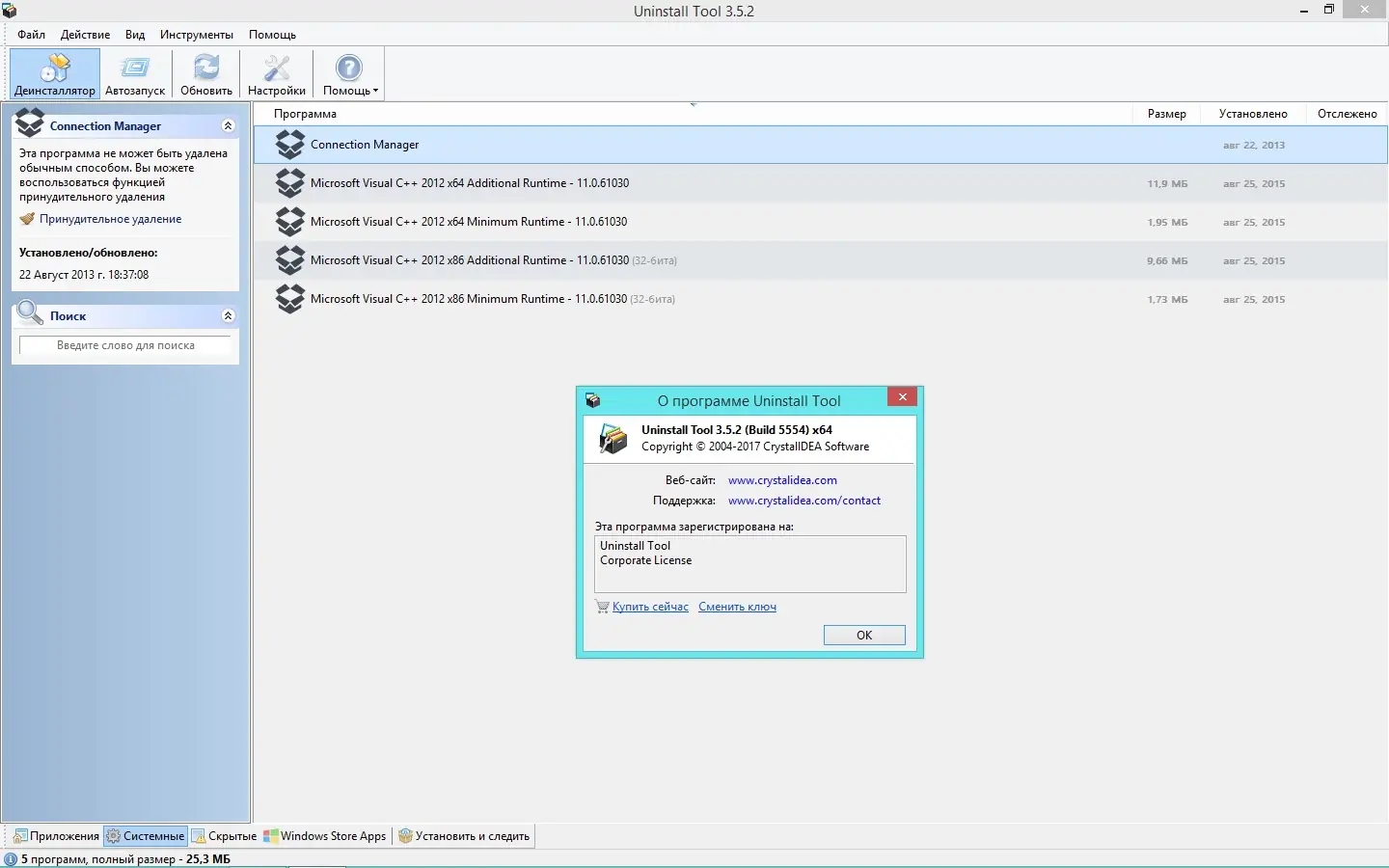This screenshot has height=868, width=1389.
Task: Switch to Системные tab
Action: tap(145, 836)
